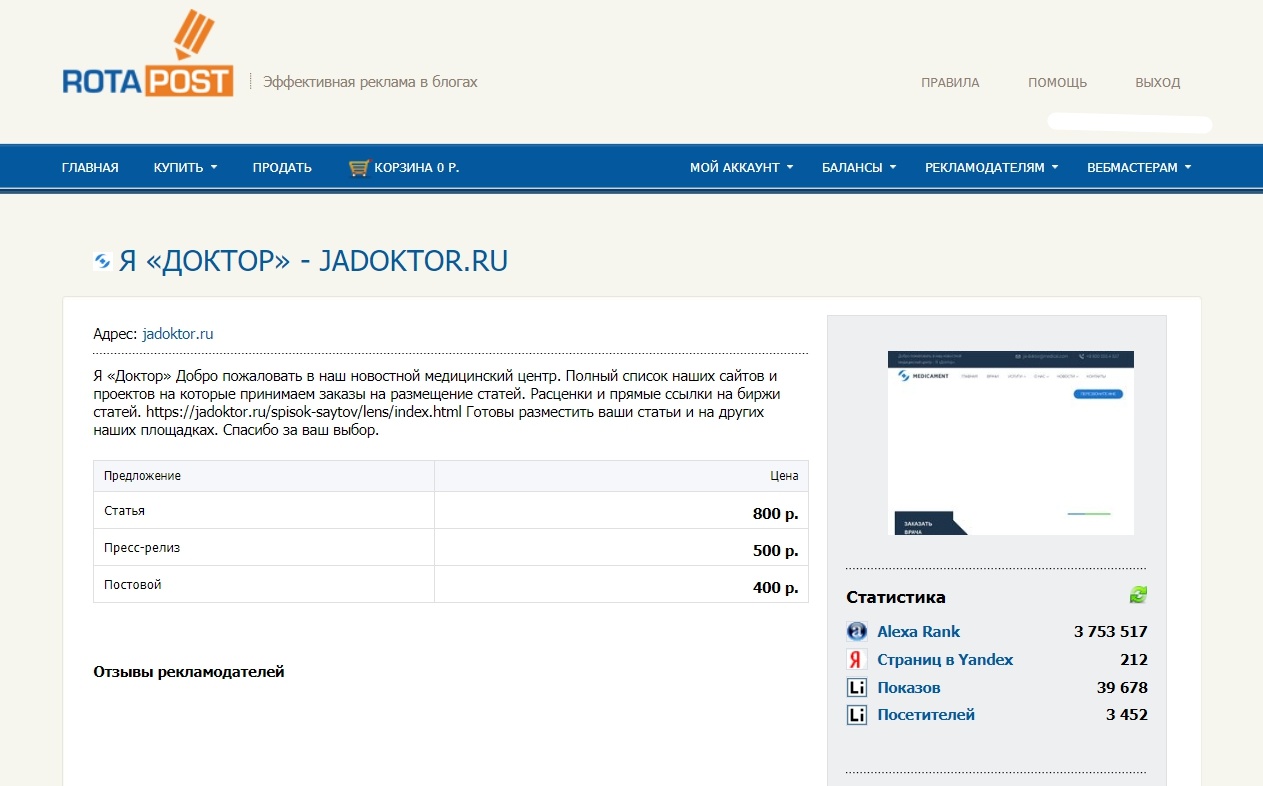The height and width of the screenshot is (786, 1263).
Task: Click the RotaPost logo
Action: [148, 54]
